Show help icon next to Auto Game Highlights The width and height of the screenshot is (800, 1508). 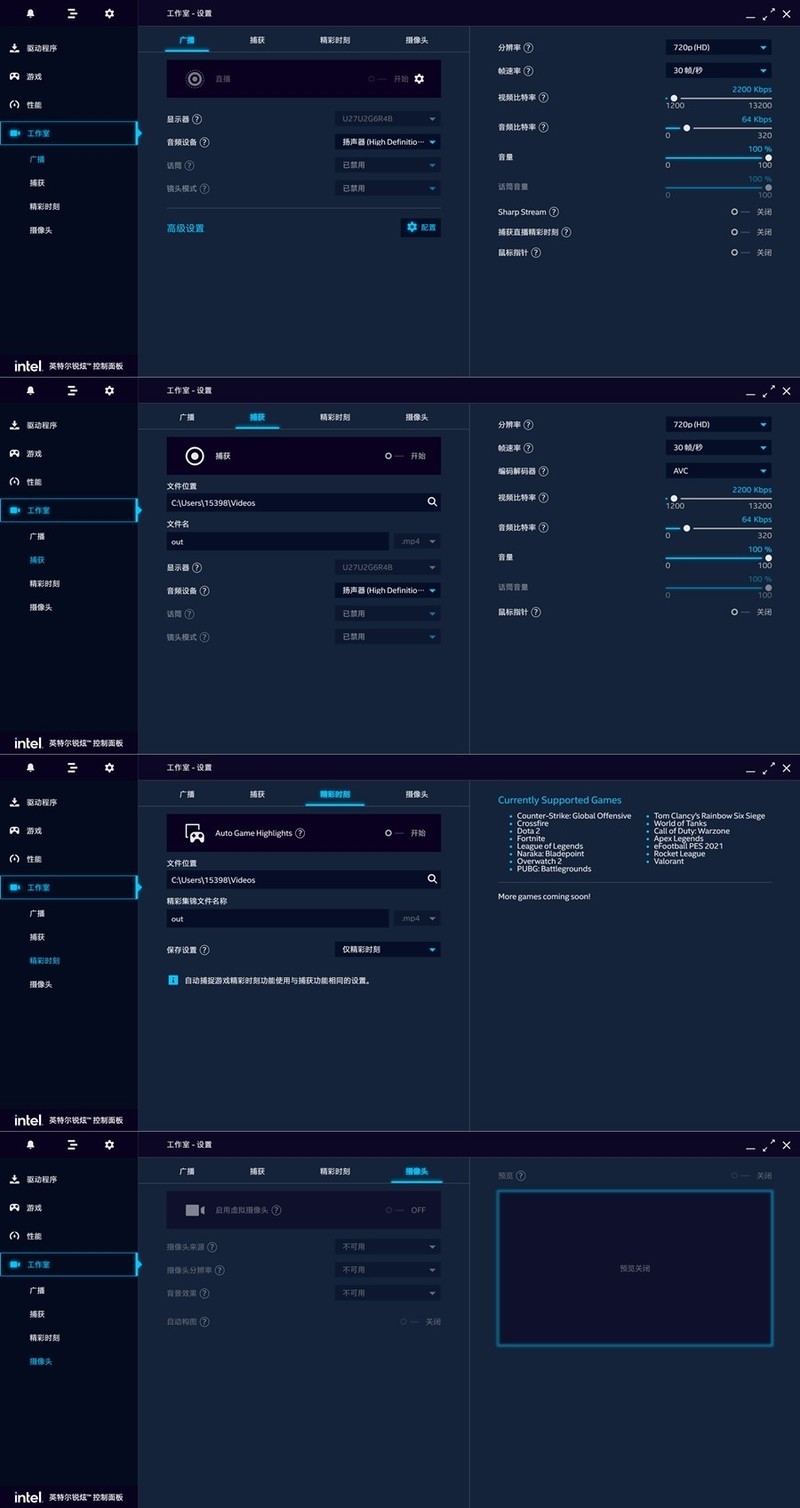[300, 833]
